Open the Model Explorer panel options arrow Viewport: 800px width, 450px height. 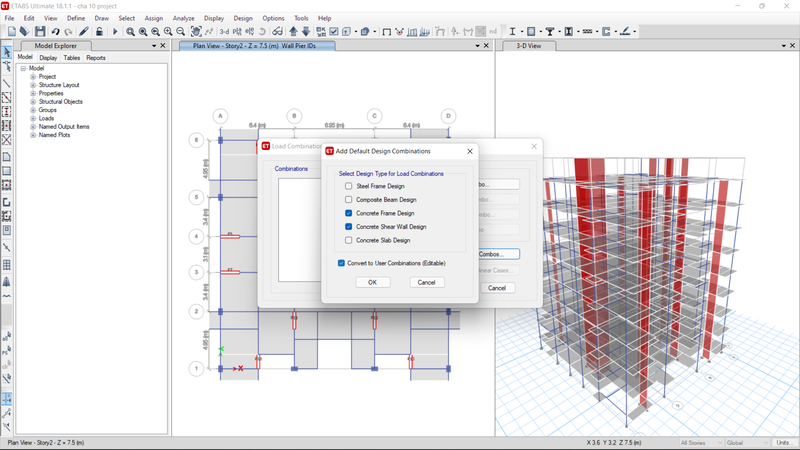(x=154, y=45)
